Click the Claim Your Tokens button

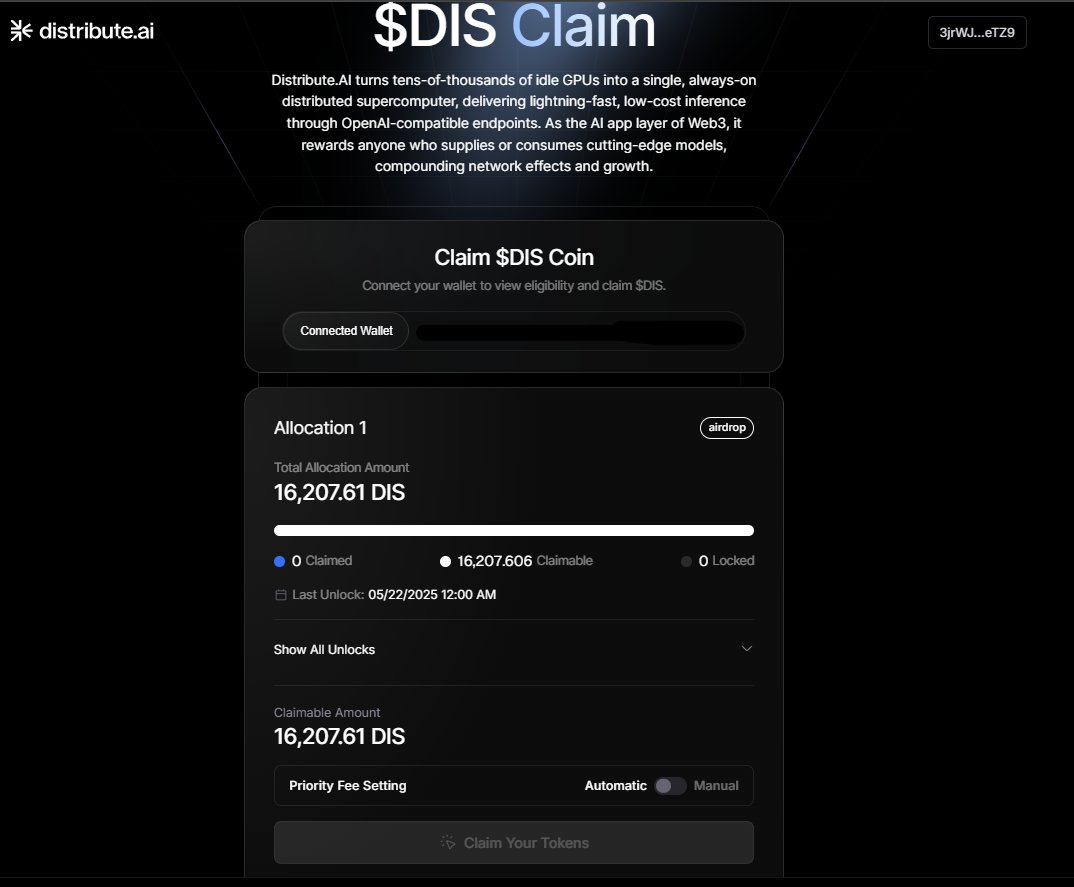(x=514, y=842)
